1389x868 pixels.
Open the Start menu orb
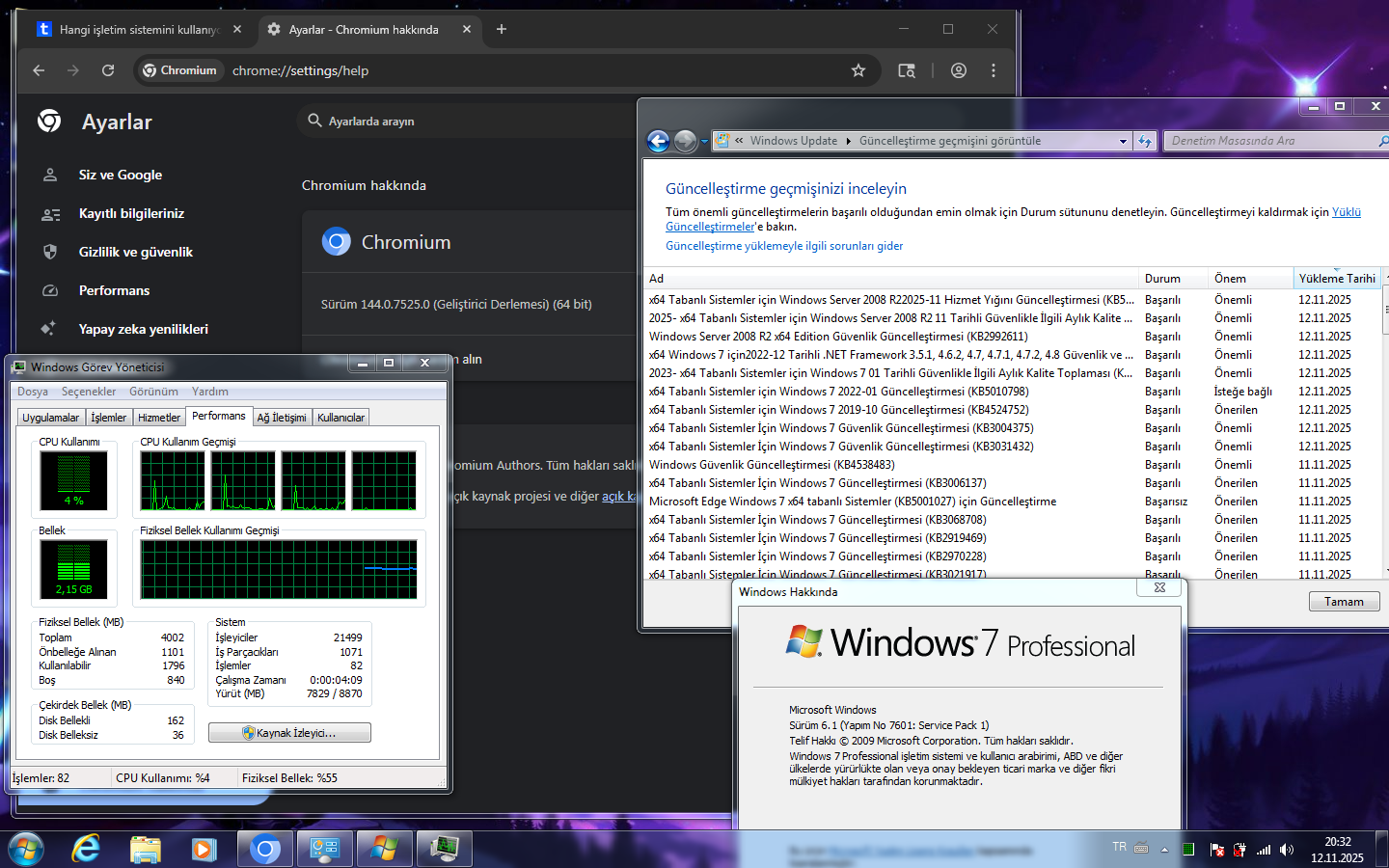26,849
